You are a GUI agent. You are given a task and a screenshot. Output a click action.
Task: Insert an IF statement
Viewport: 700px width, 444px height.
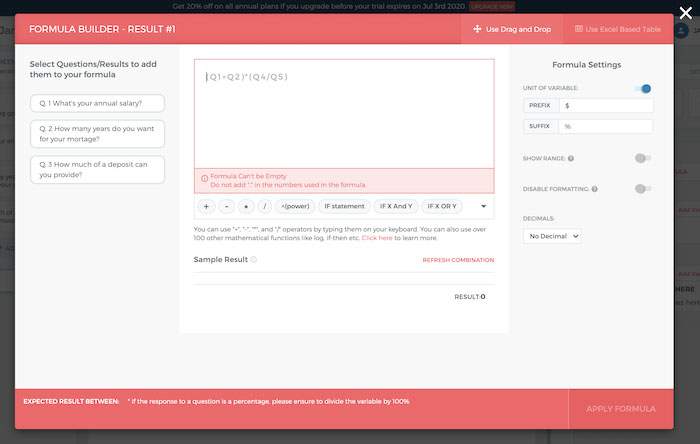click(344, 206)
